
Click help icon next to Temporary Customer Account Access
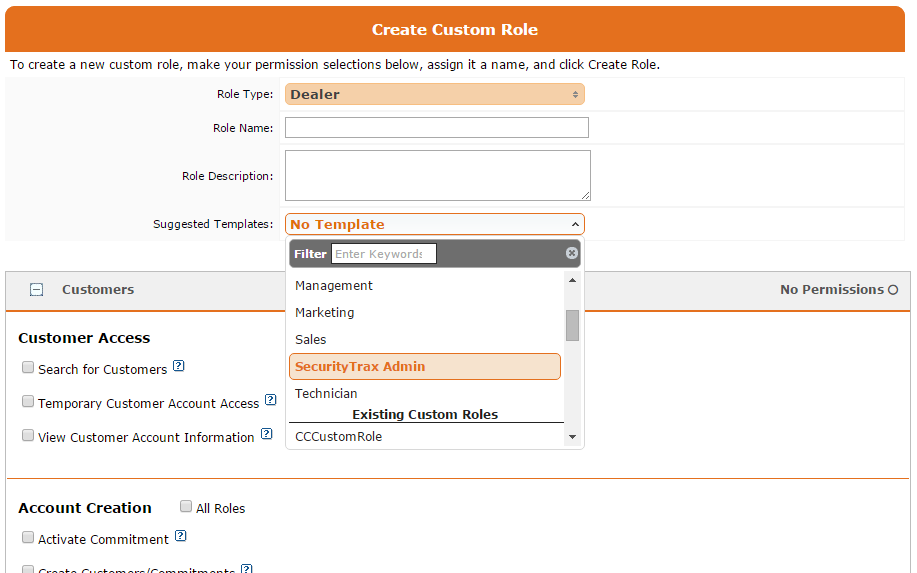pos(270,401)
